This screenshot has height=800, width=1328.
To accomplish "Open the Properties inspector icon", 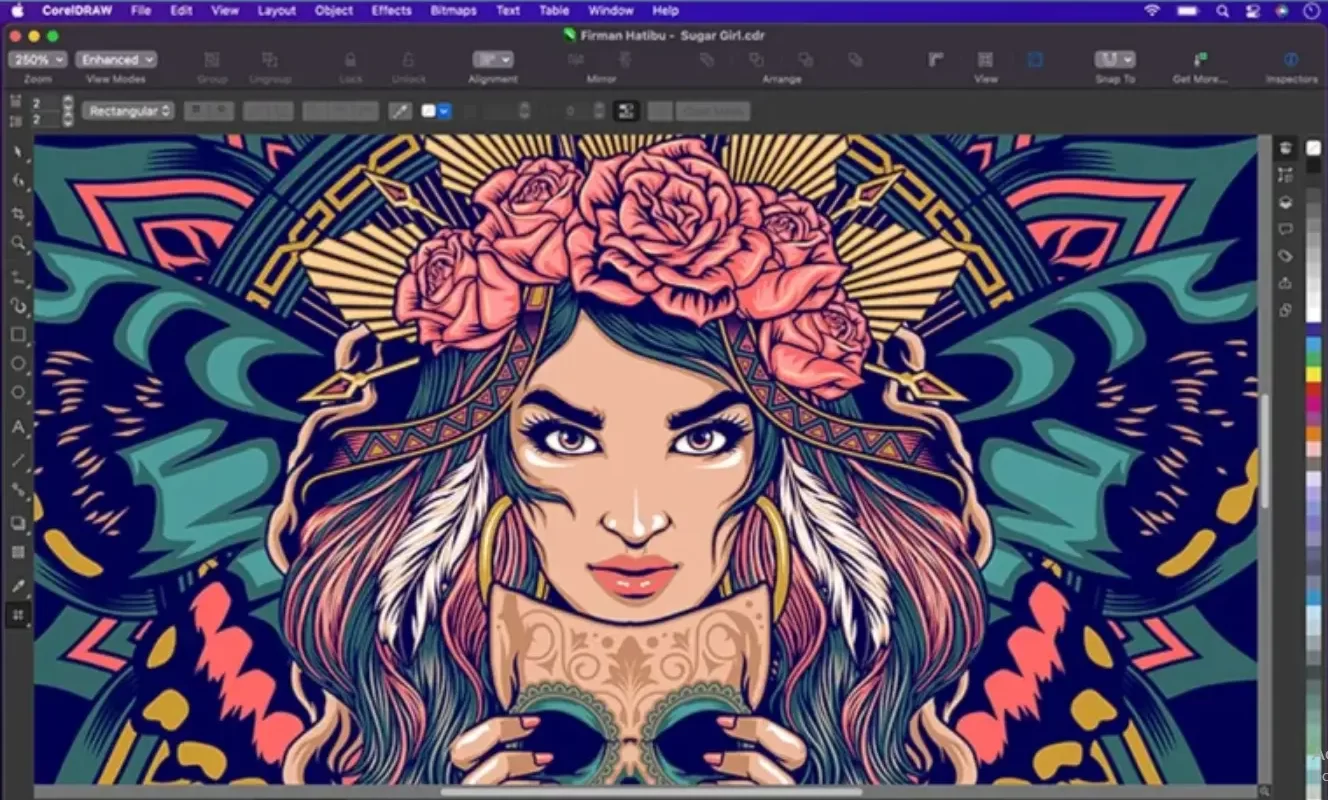I will click(1286, 148).
